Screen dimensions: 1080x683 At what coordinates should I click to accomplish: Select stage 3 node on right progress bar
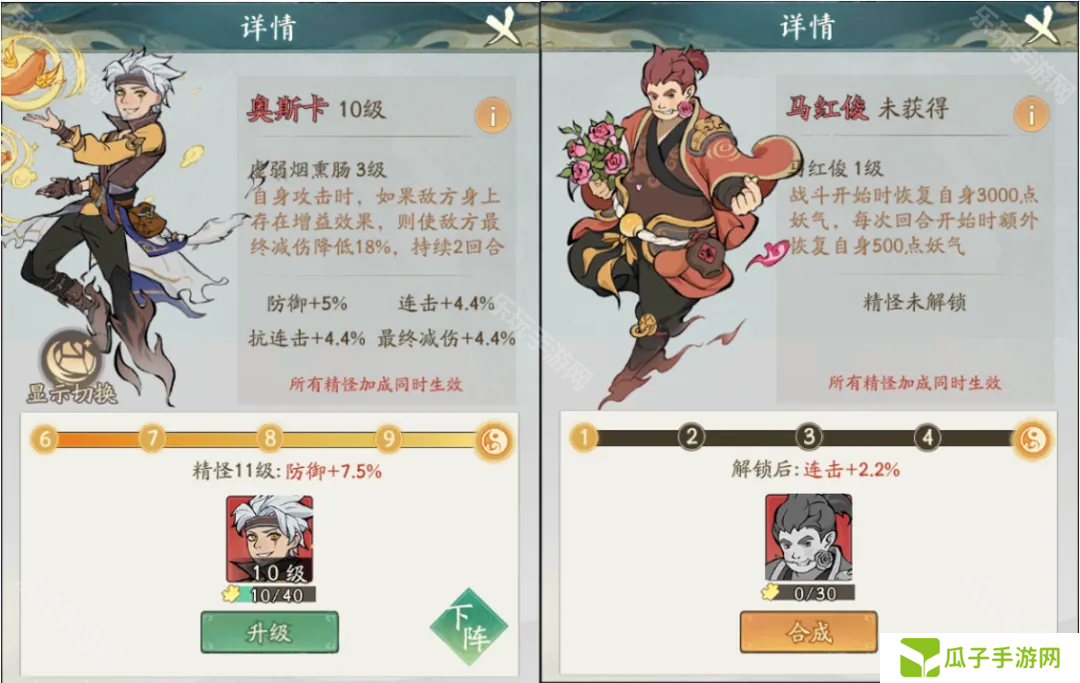809,437
